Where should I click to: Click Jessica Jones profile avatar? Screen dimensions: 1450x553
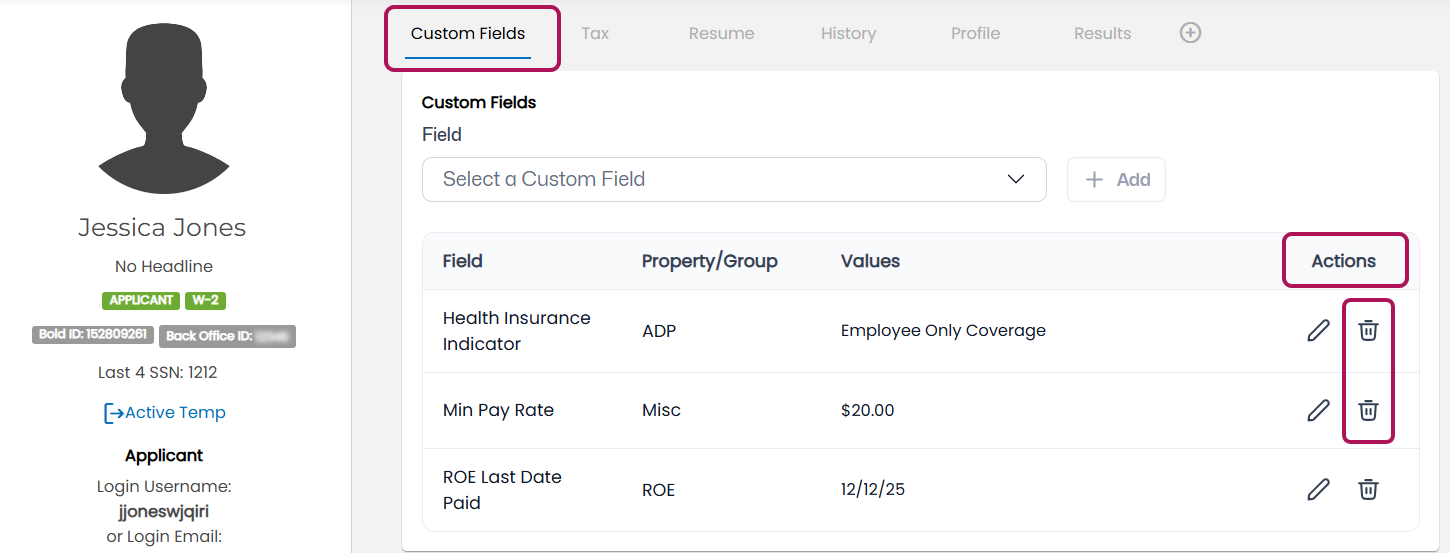pyautogui.click(x=164, y=108)
